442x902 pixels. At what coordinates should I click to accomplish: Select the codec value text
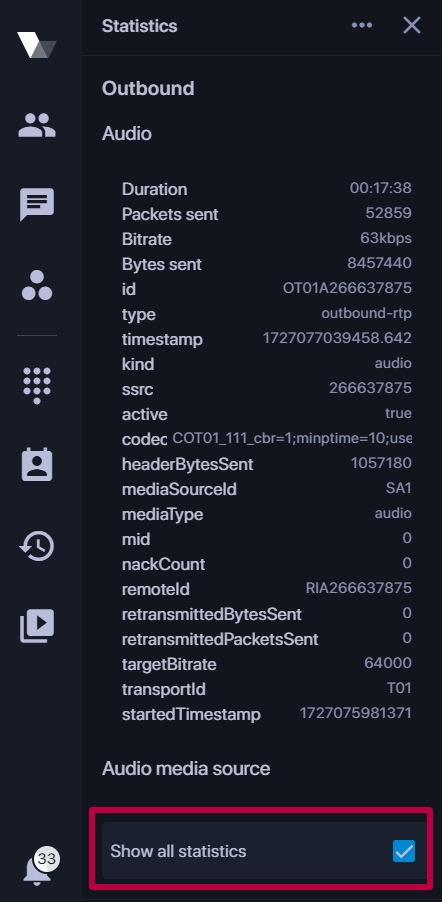tap(292, 438)
